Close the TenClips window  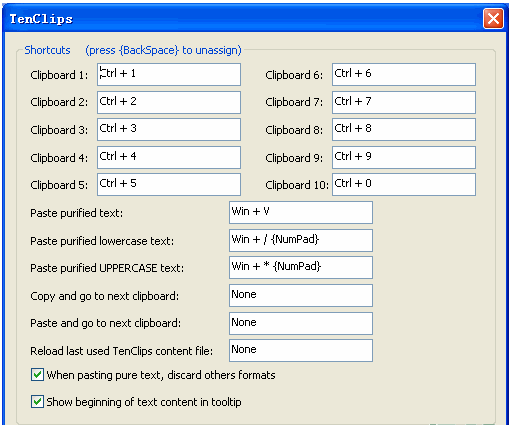click(493, 19)
